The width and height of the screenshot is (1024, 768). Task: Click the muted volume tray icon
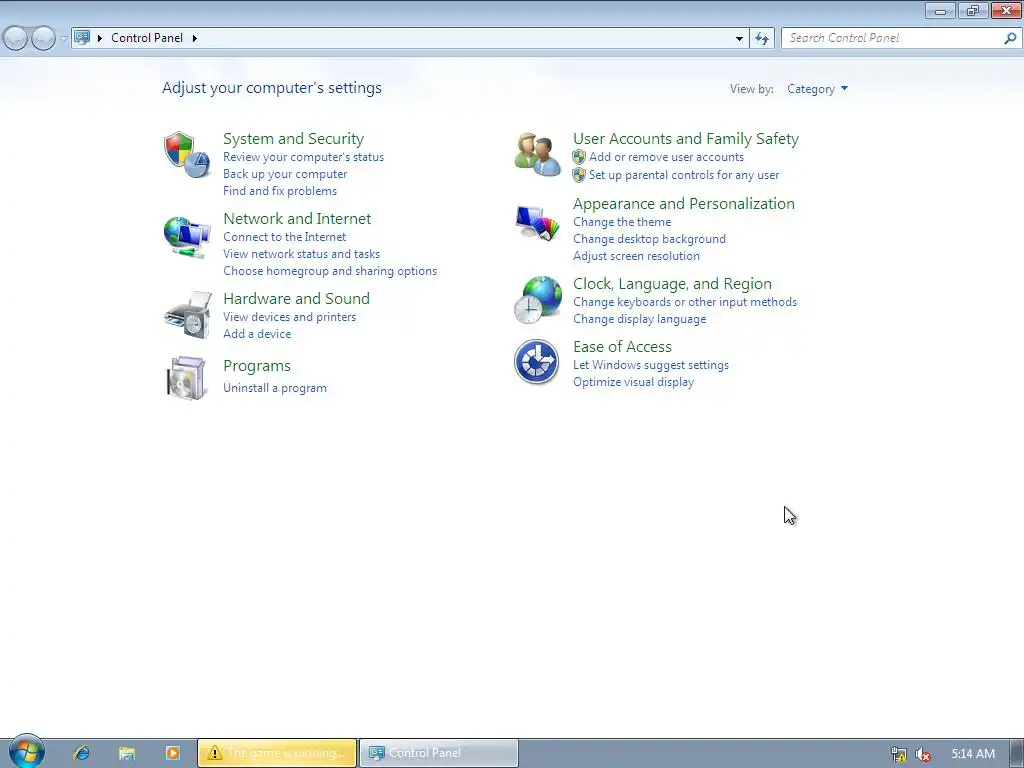coord(923,754)
